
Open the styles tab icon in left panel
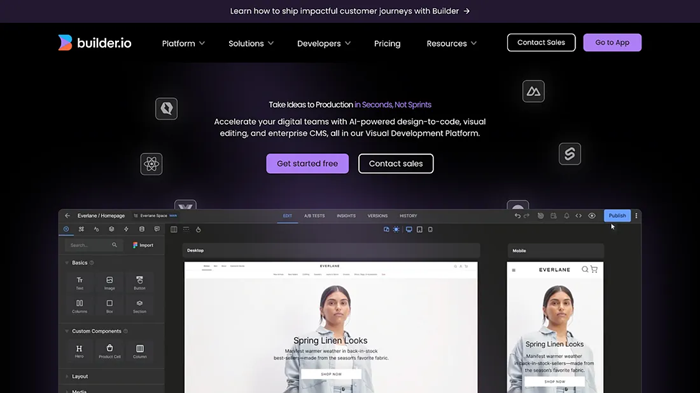[96, 229]
